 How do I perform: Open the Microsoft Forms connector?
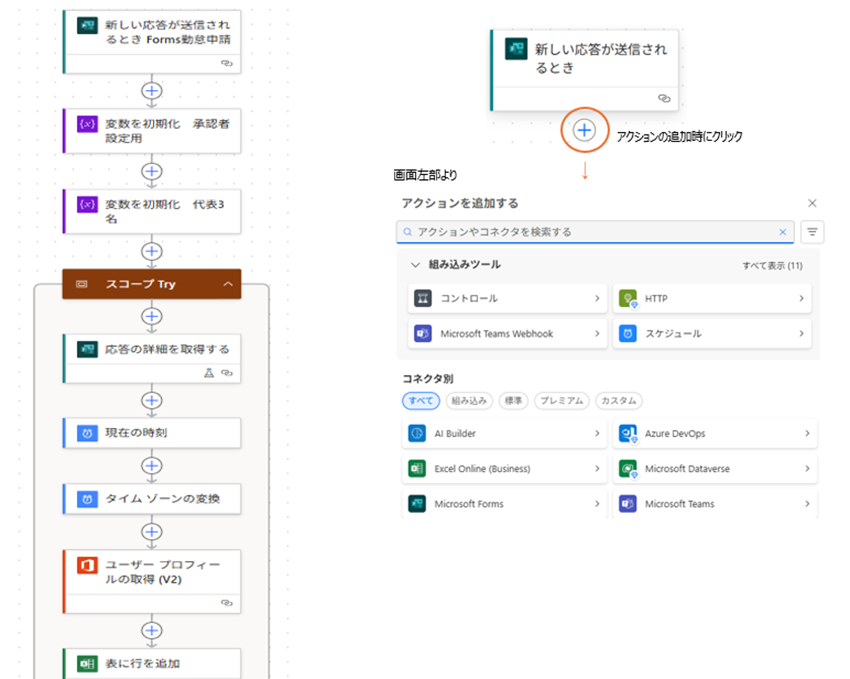(504, 504)
